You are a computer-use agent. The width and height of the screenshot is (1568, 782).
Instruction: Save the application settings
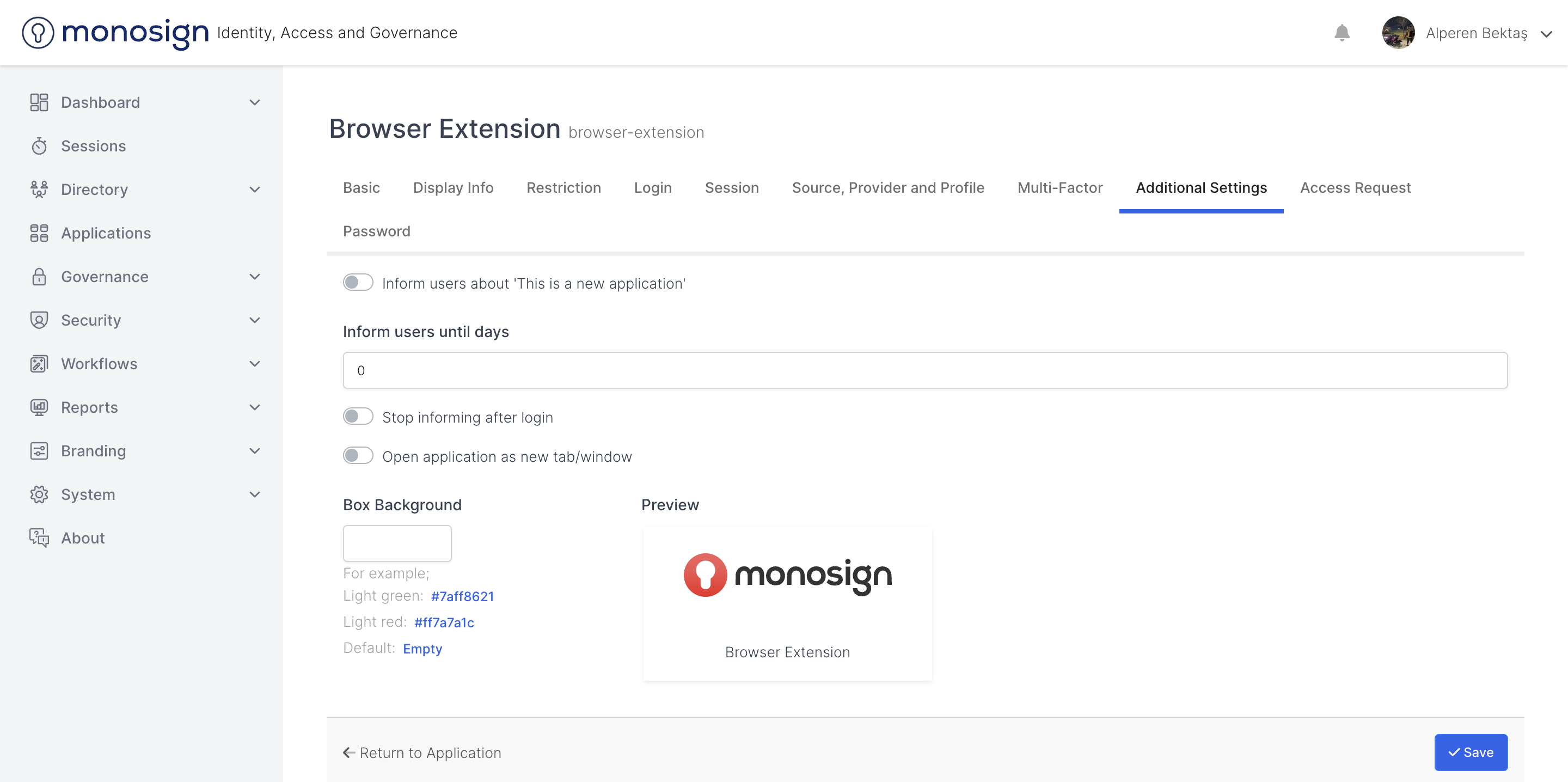coord(1471,752)
